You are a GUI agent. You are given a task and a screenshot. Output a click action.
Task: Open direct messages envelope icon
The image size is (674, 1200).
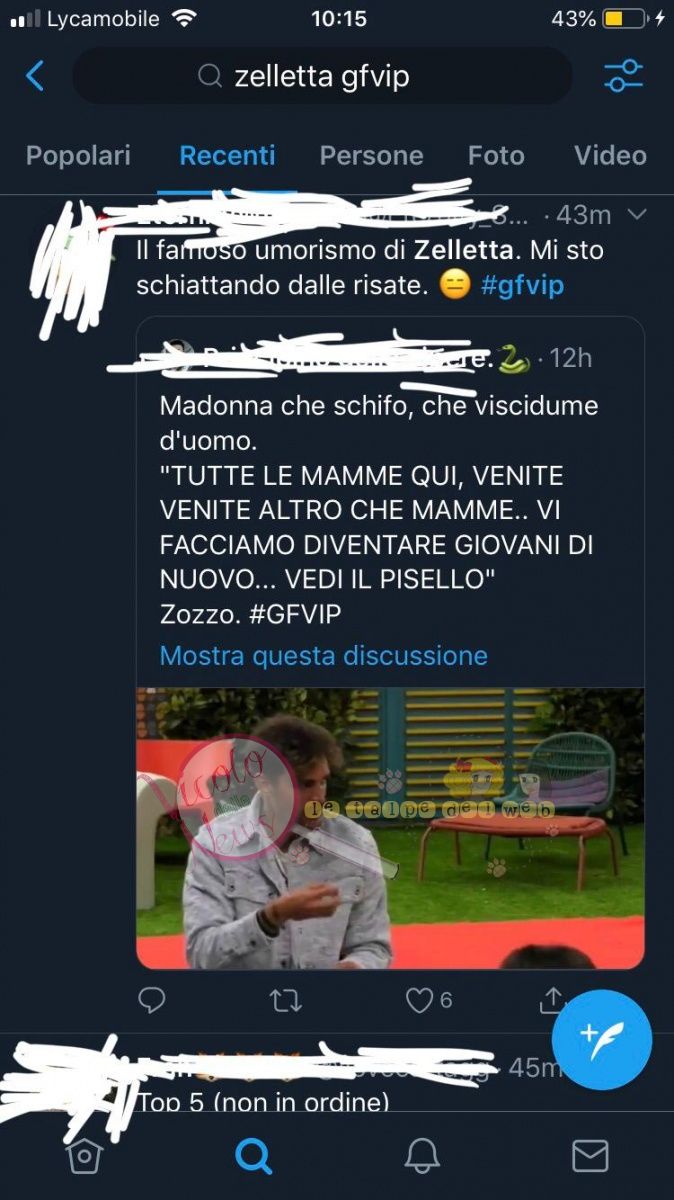click(590, 1157)
